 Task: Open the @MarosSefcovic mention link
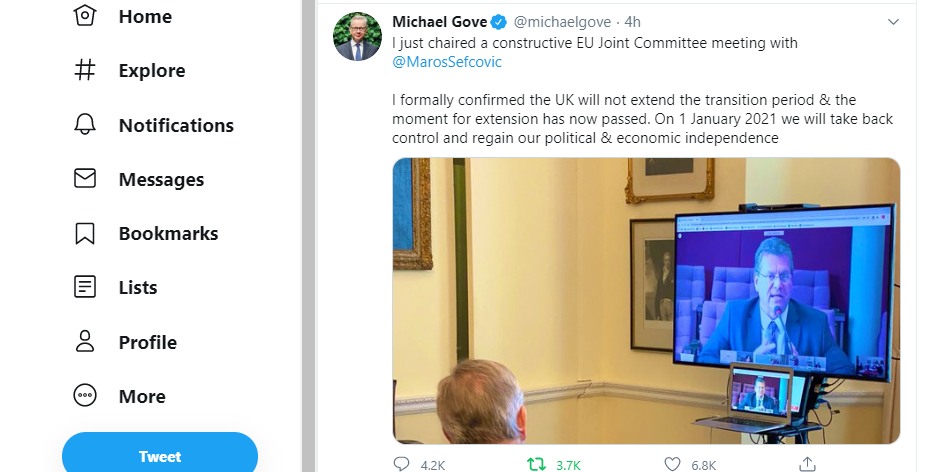pos(447,62)
